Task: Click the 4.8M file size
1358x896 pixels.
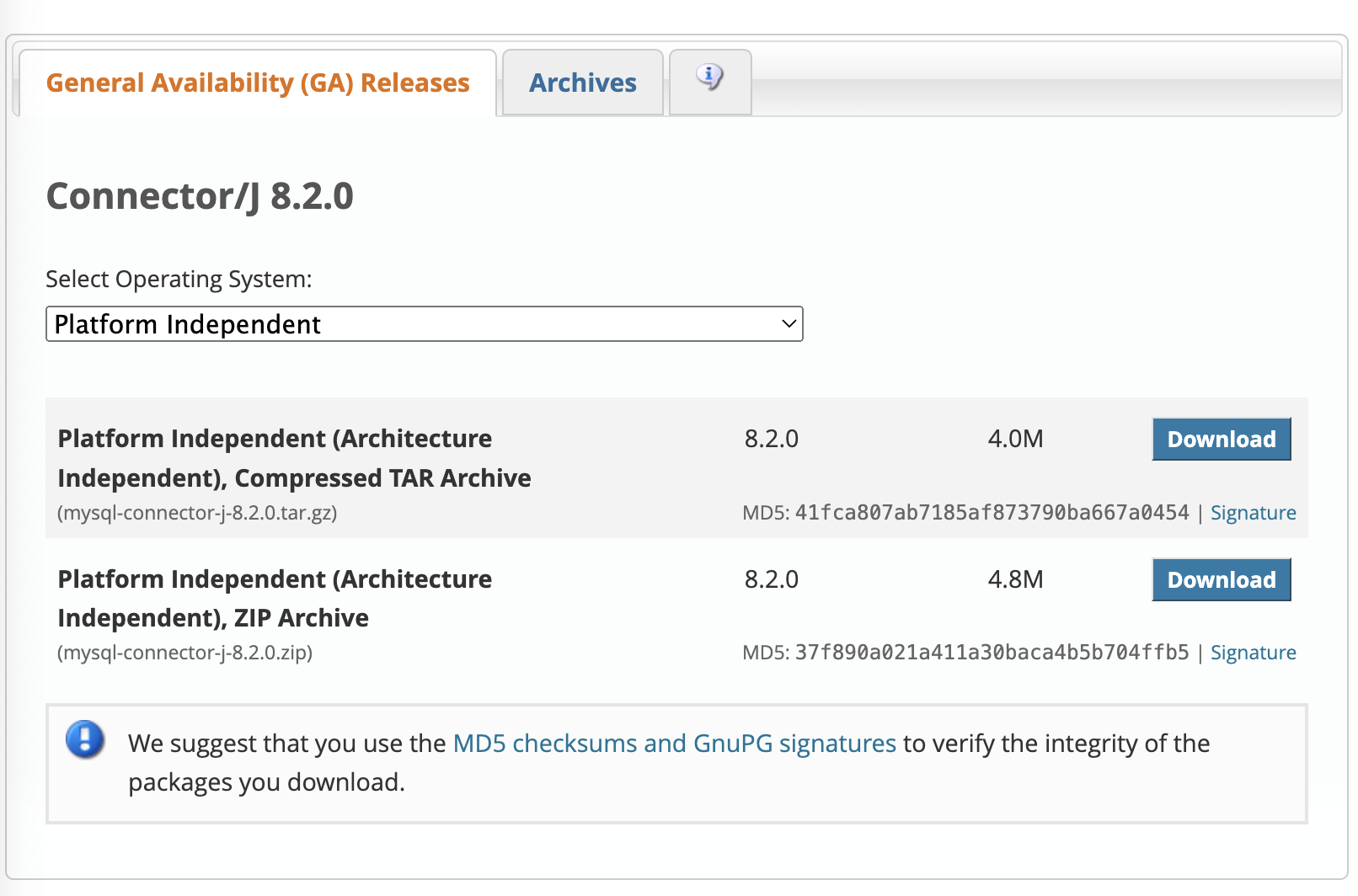Action: coord(1015,579)
